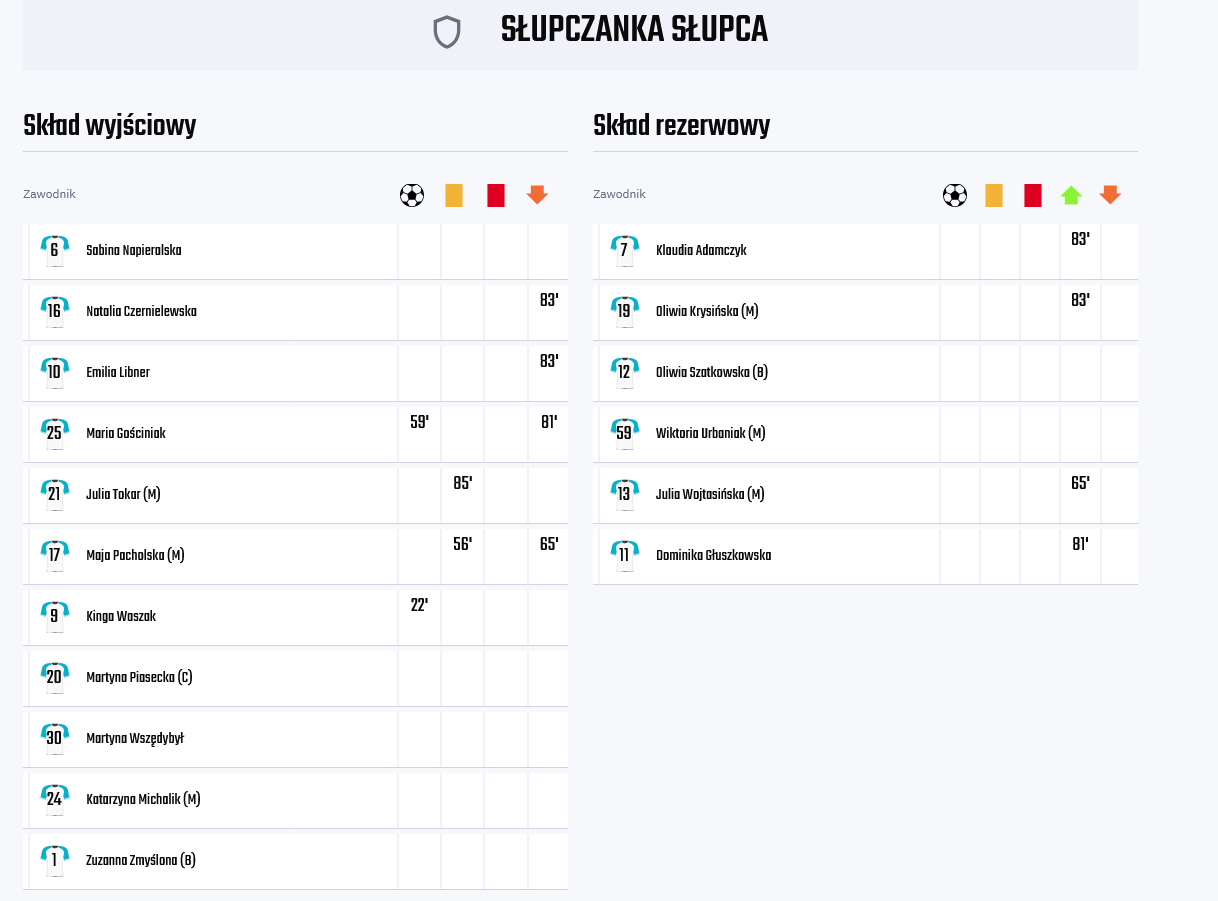Click Maria Gościniak's 59' goal entry
Image resolution: width=1218 pixels, height=901 pixels.
tap(419, 422)
